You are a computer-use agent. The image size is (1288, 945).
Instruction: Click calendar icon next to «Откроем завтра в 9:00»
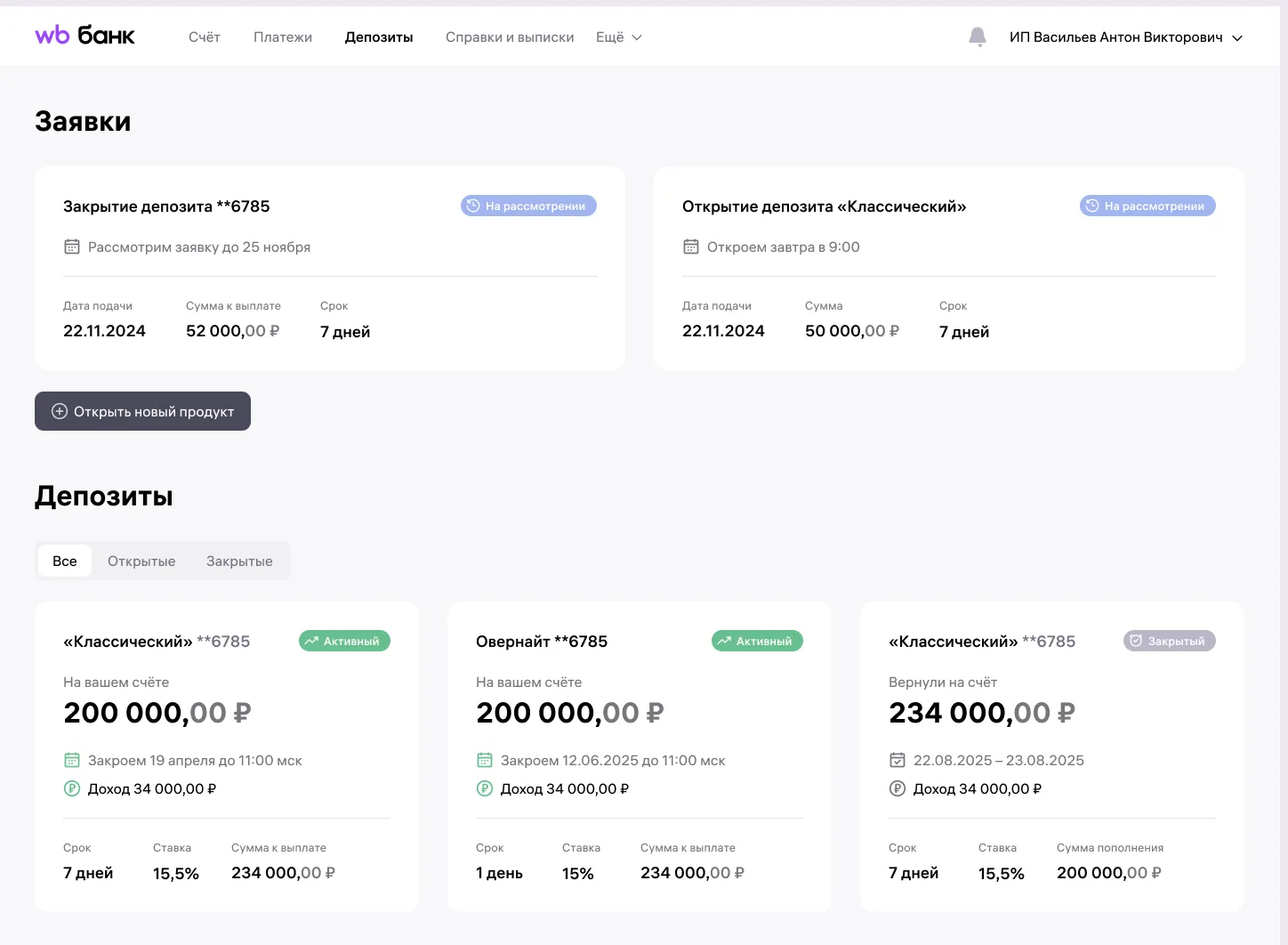[x=691, y=246]
